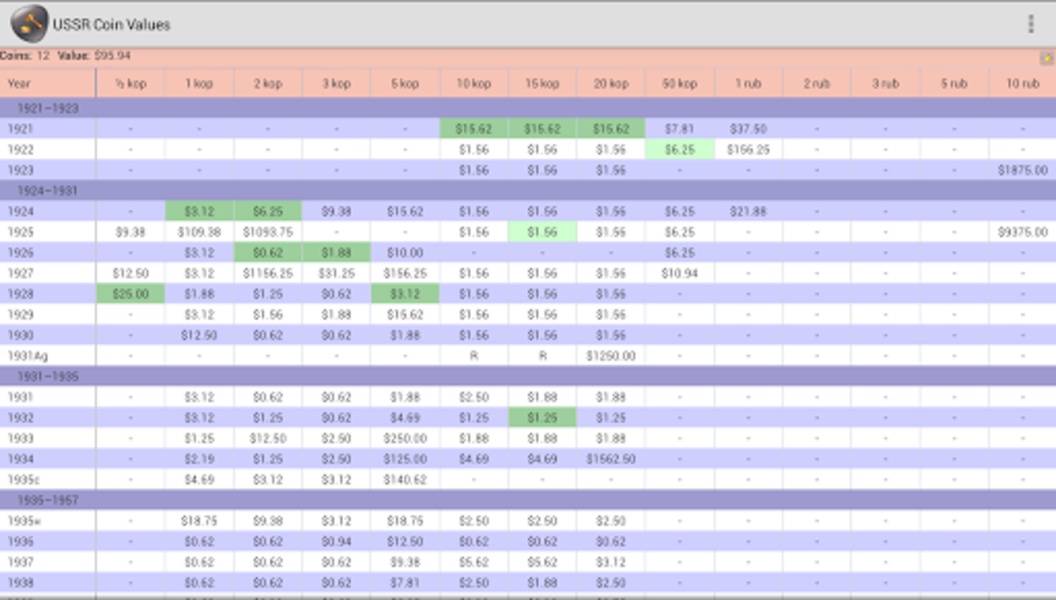The width and height of the screenshot is (1056, 600).
Task: Select the 3 rub column header
Action: coord(886,84)
